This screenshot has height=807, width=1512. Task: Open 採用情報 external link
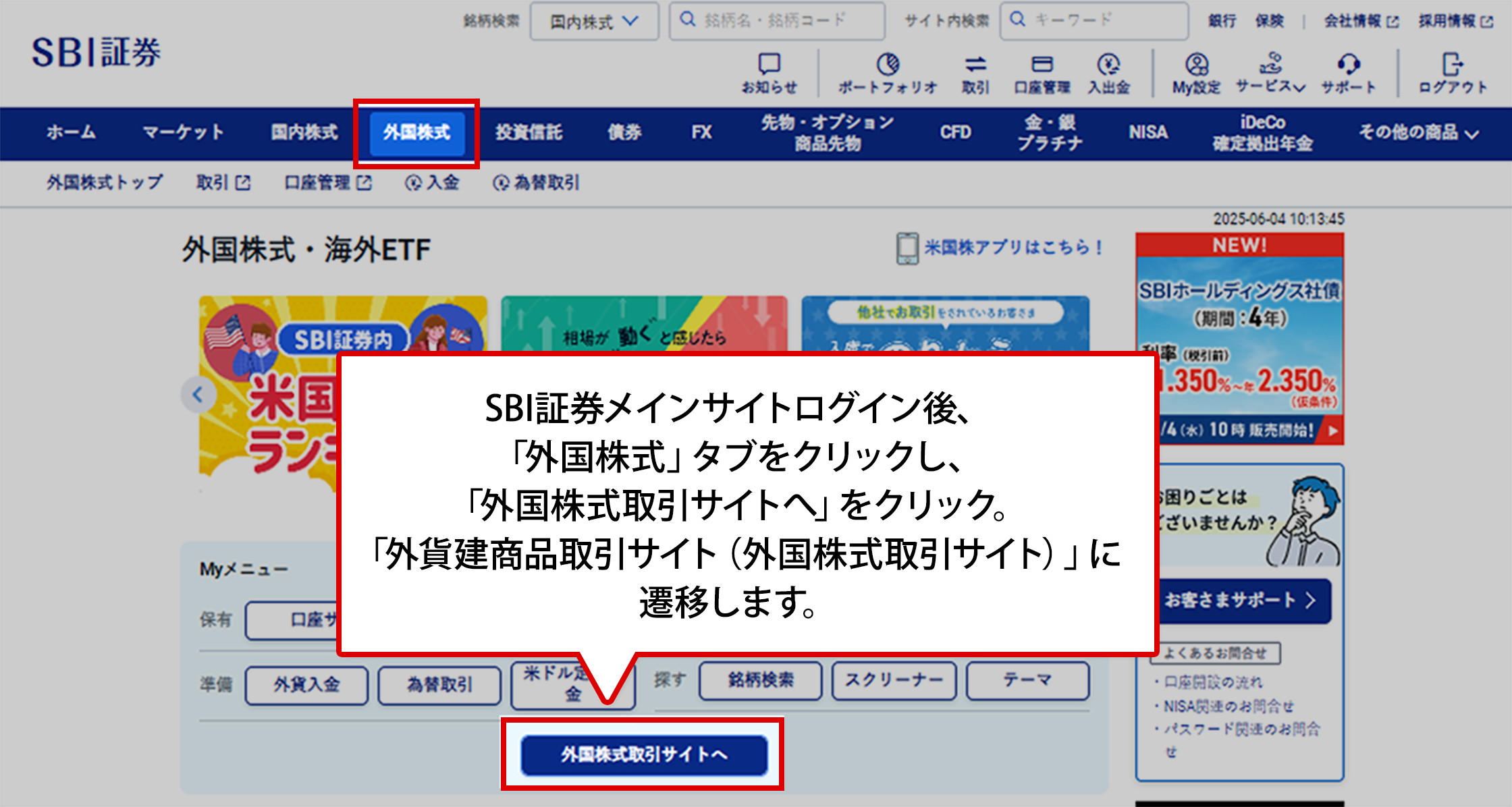[x=1455, y=21]
